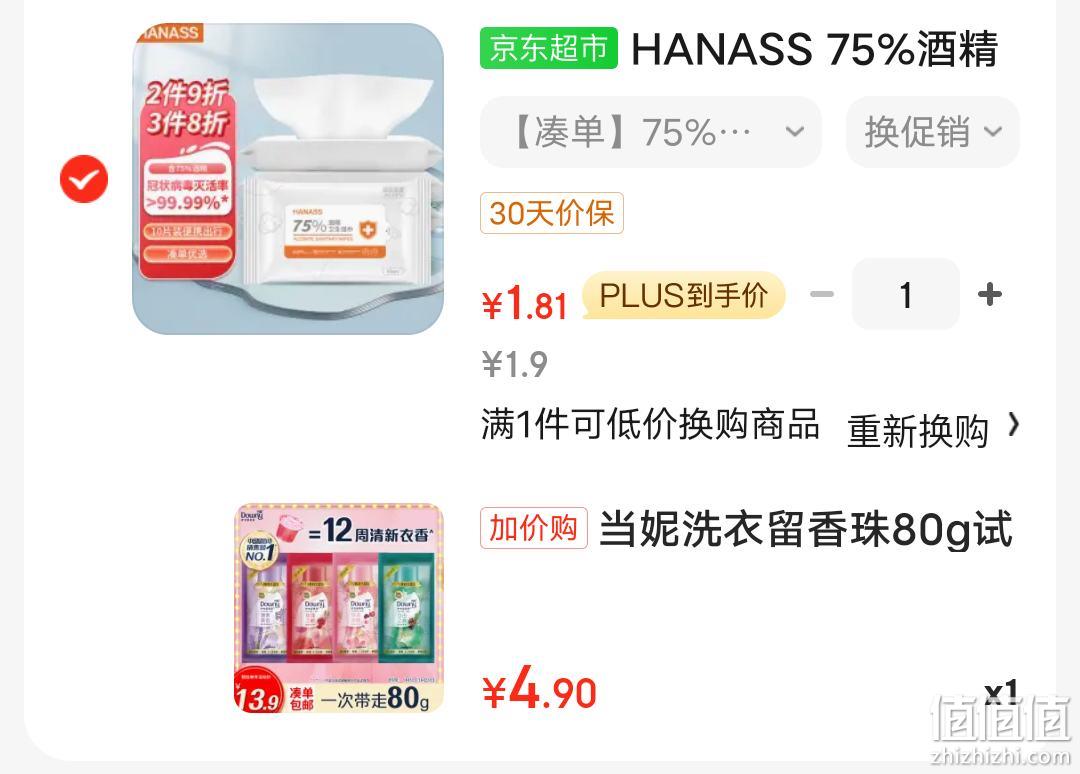Viewport: 1080px width, 774px height.
Task: Tap the 加价购 tag
Action: pos(534,528)
